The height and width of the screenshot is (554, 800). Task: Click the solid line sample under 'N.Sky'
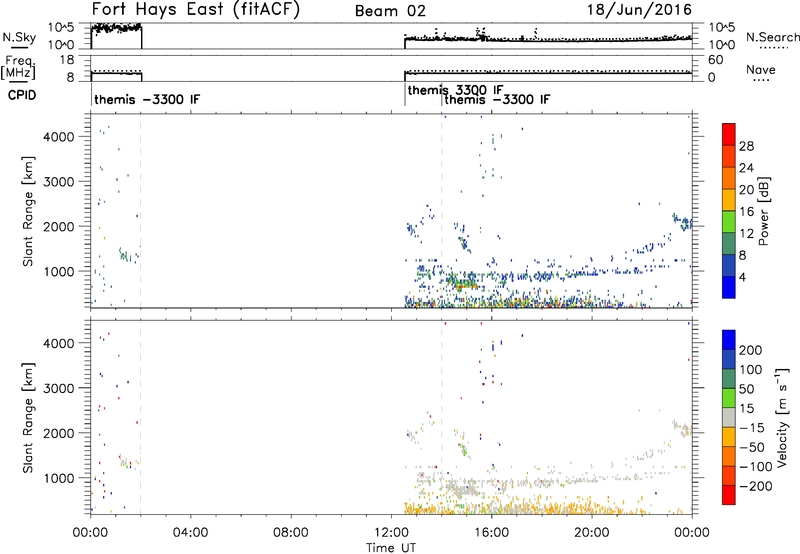(20, 48)
